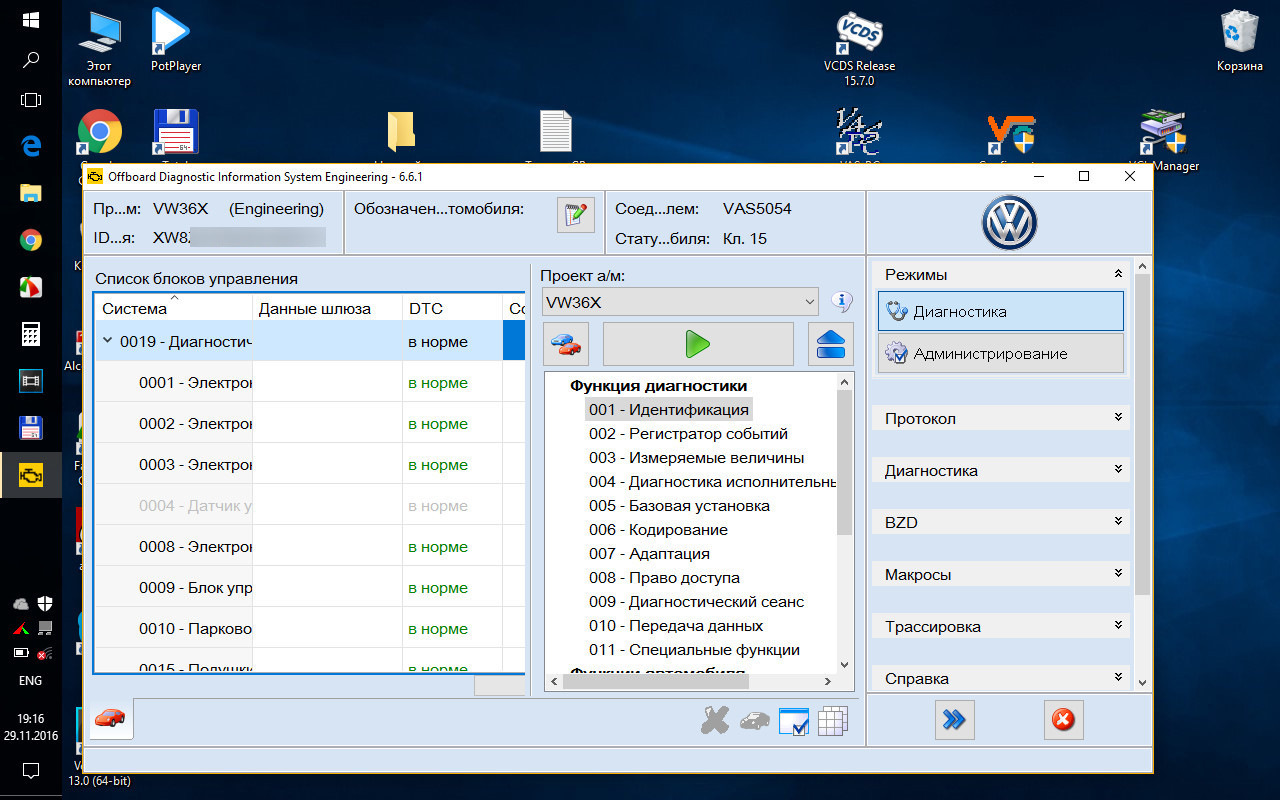The width and height of the screenshot is (1280, 800).
Task: Open the Windows Start menu
Action: (30, 20)
